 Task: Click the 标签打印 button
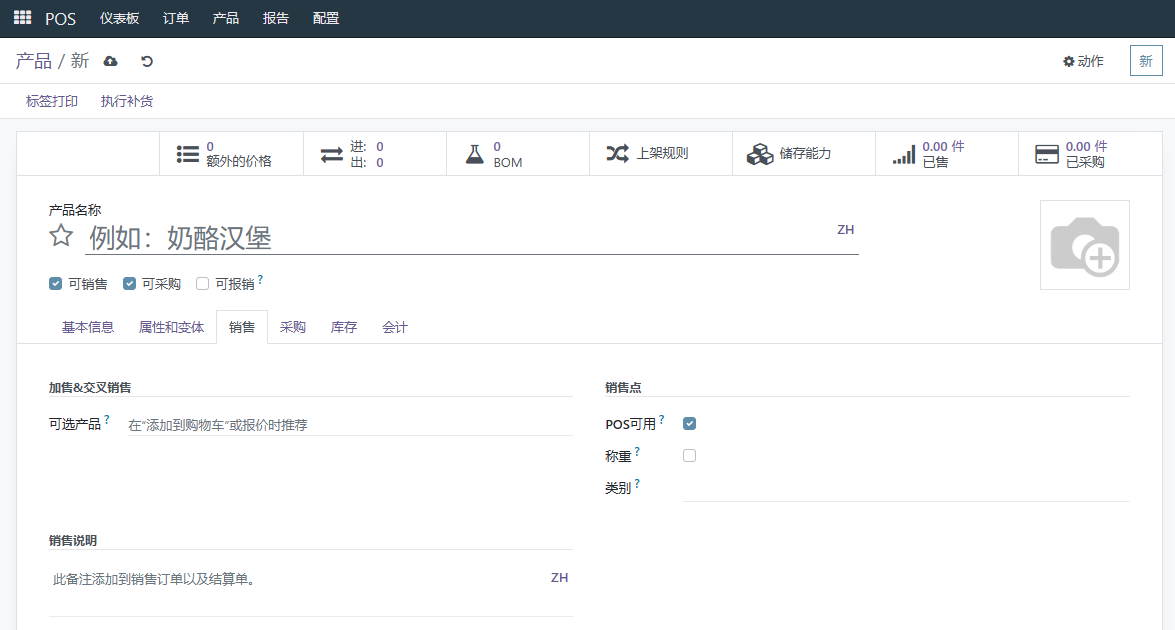coord(52,101)
